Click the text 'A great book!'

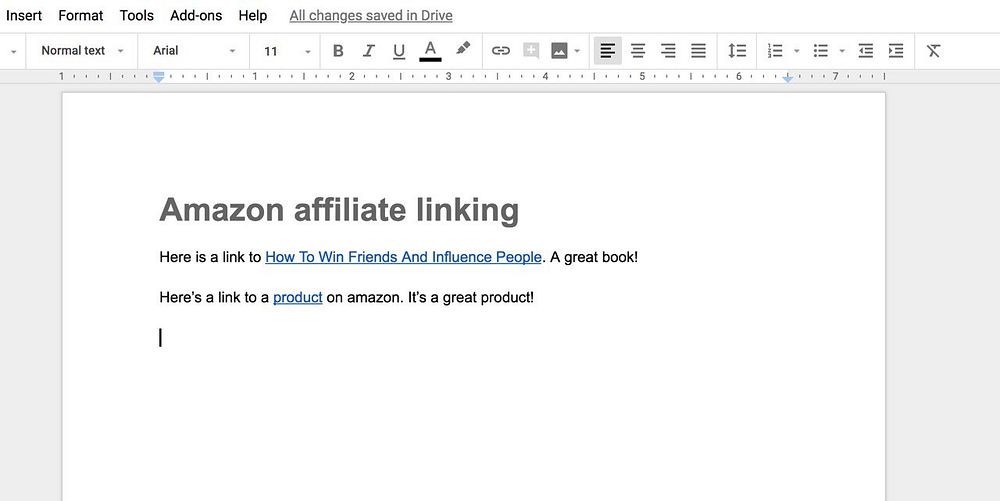(x=593, y=258)
